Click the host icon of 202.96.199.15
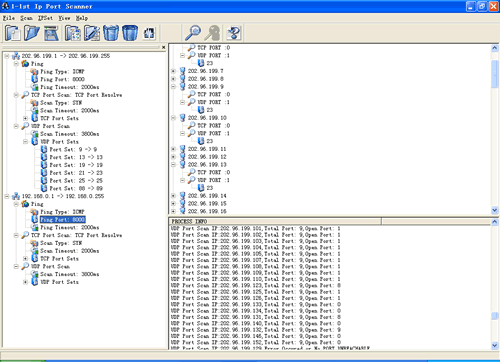 tap(182, 203)
